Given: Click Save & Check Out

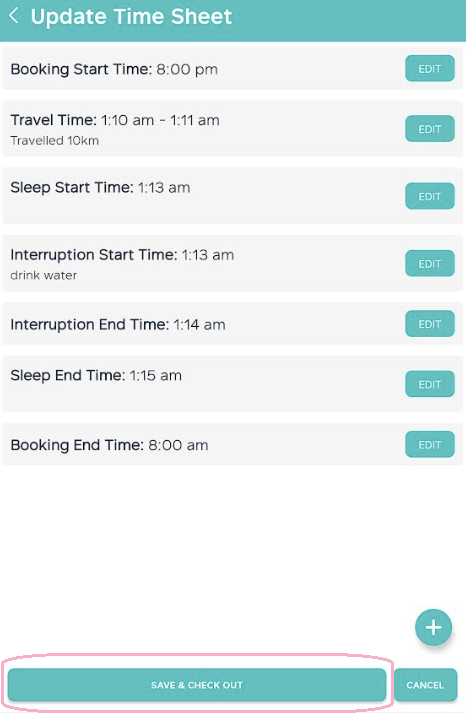Looking at the screenshot, I should click(x=197, y=685).
